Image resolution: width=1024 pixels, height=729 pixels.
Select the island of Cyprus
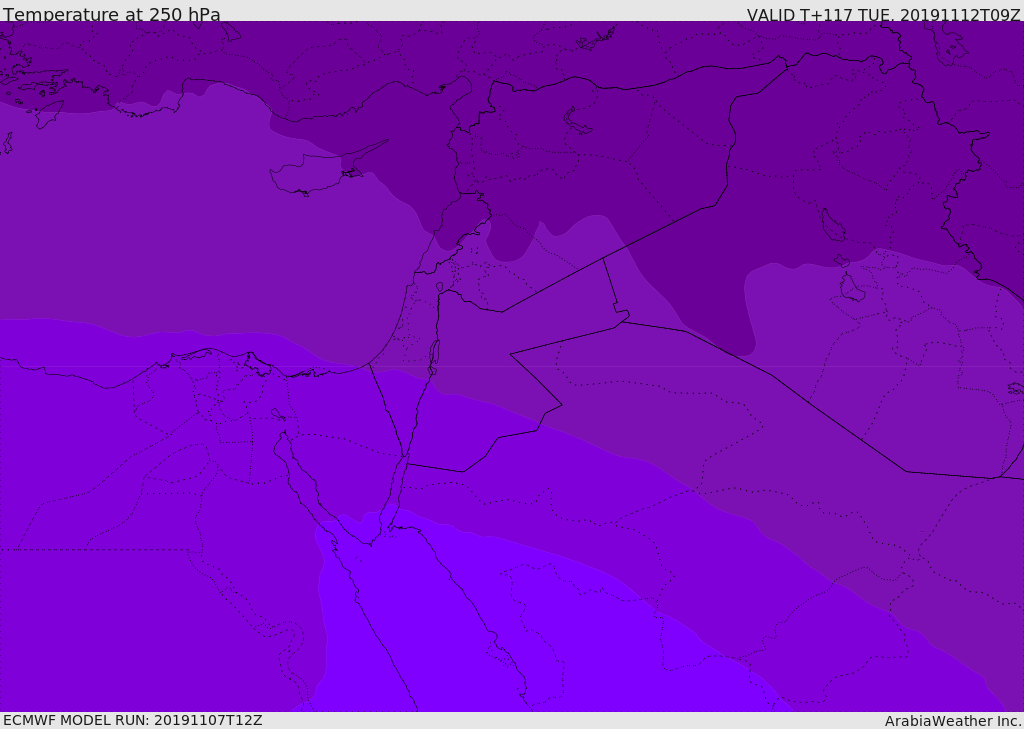(x=312, y=176)
